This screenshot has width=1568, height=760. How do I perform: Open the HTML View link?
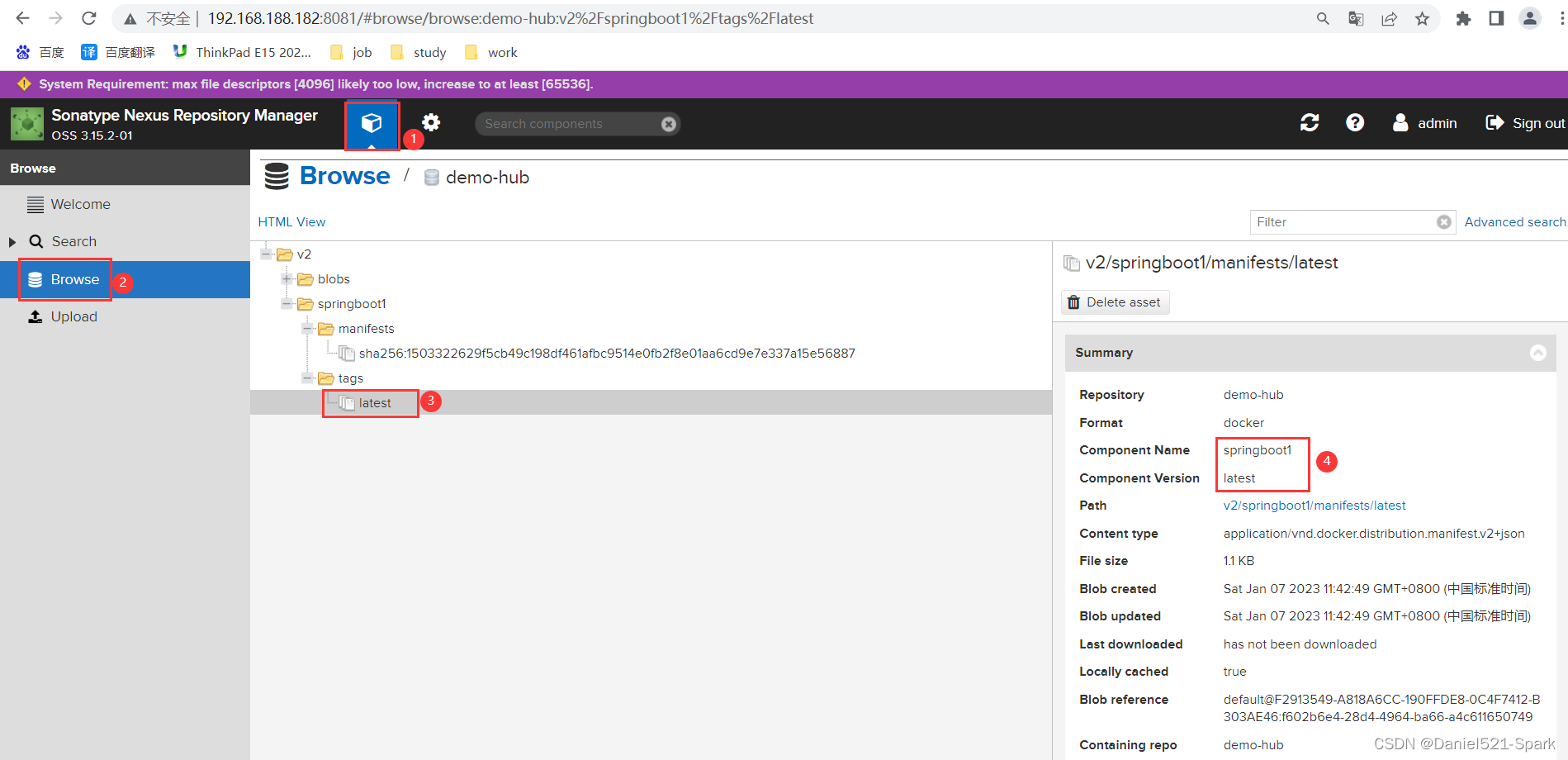point(291,222)
